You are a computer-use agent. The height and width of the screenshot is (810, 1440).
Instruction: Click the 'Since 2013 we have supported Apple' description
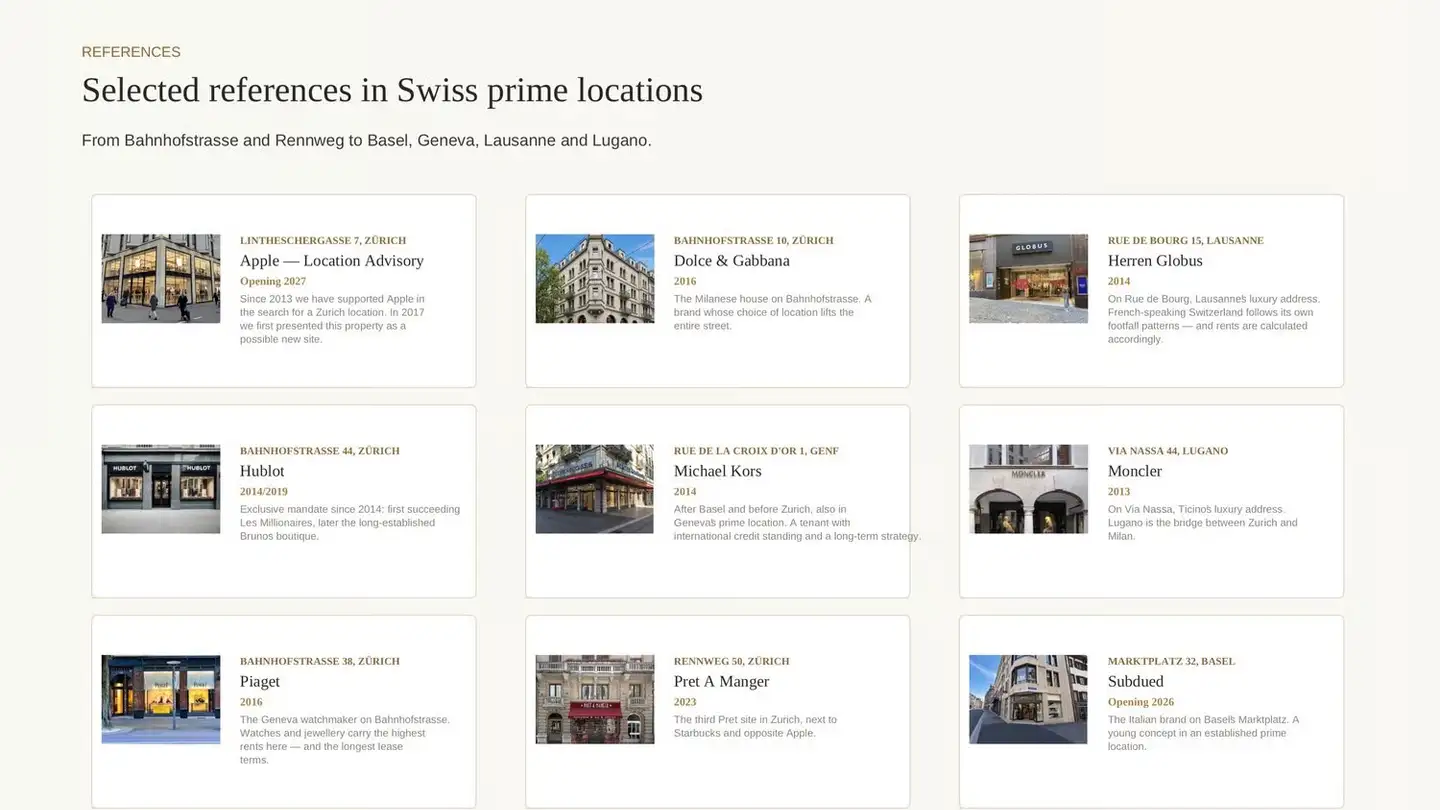(332, 319)
